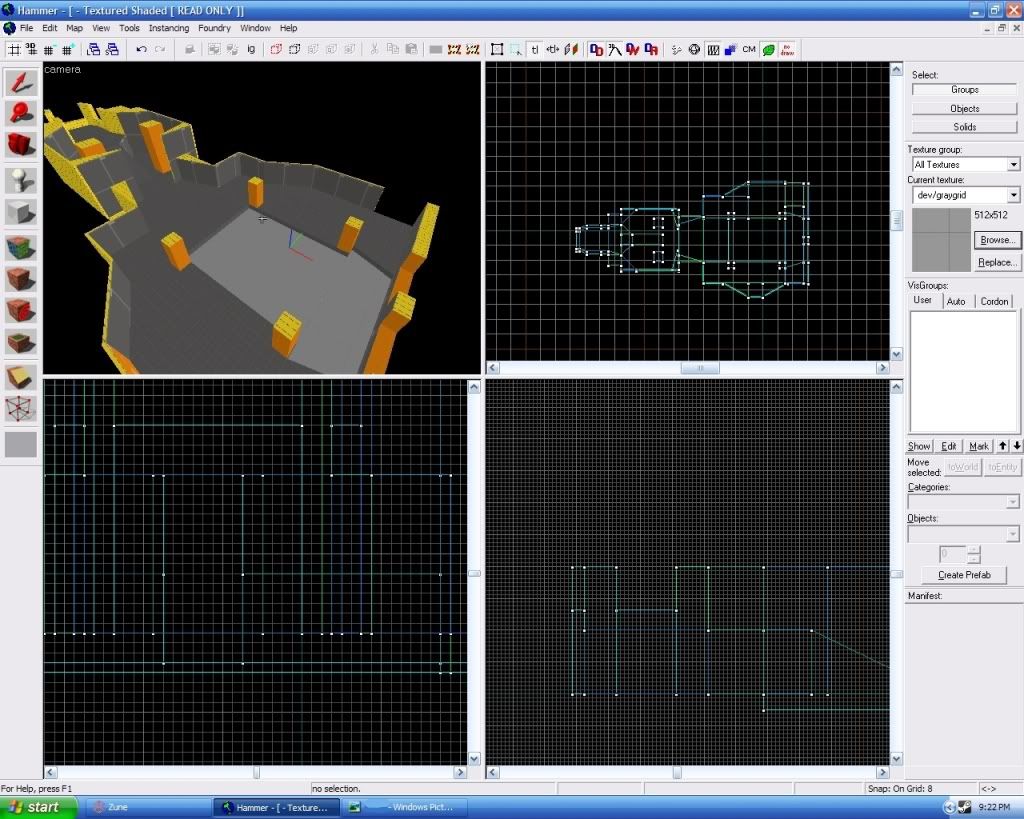Open the Instancing menu

[168, 28]
